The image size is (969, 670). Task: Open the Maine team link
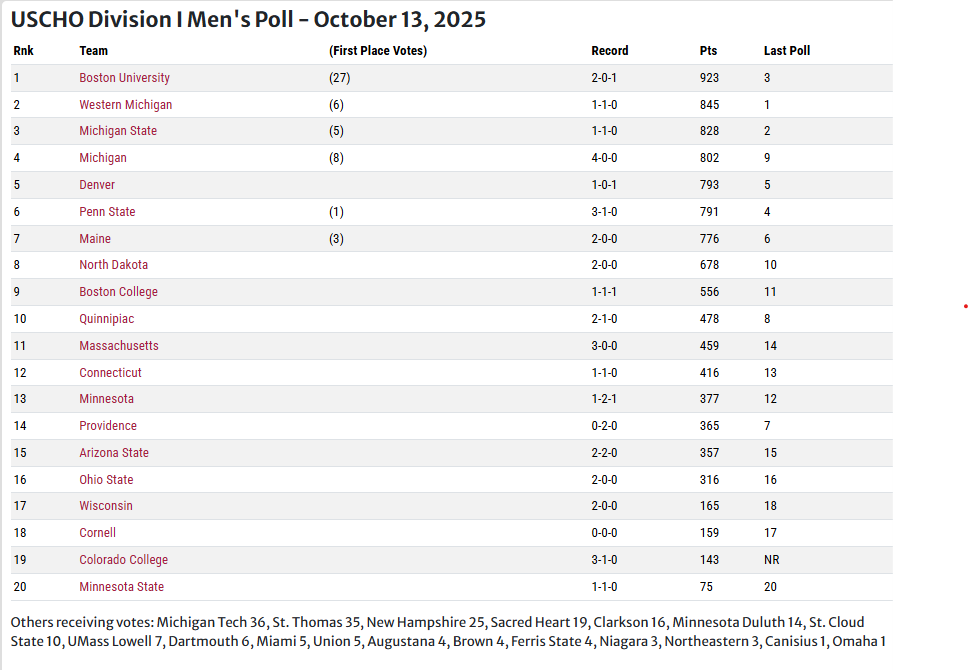point(95,239)
